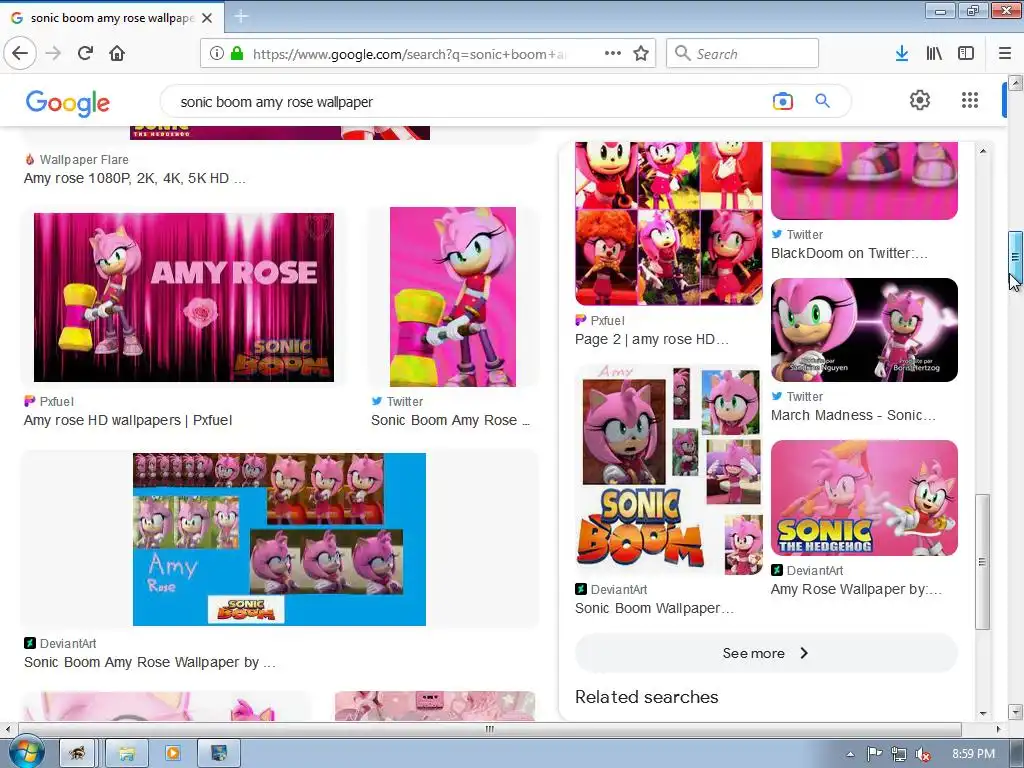Viewport: 1024px width, 768px height.
Task: Reload the current page
Action: coord(86,53)
